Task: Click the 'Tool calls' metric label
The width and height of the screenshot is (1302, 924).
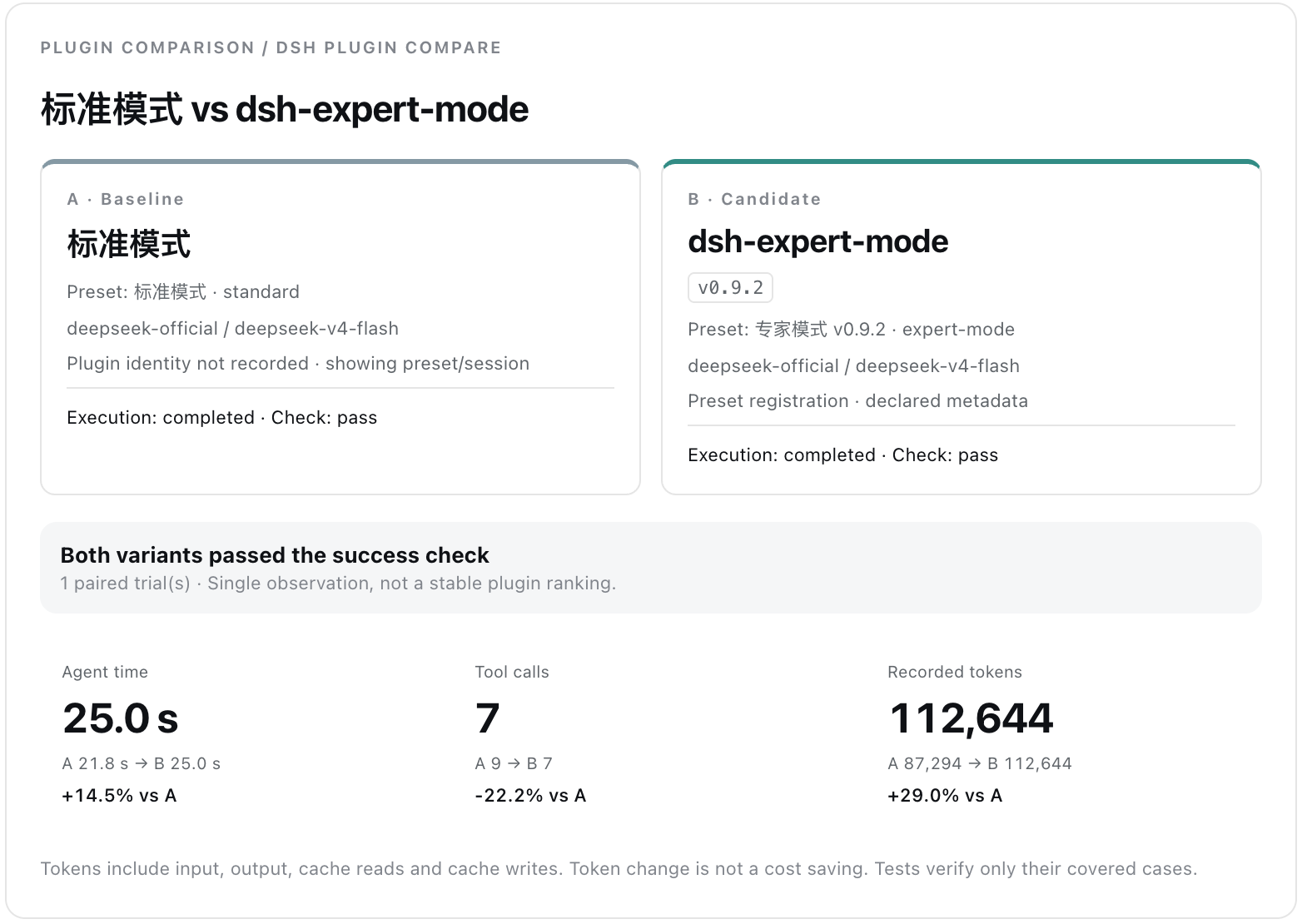Action: 512,672
